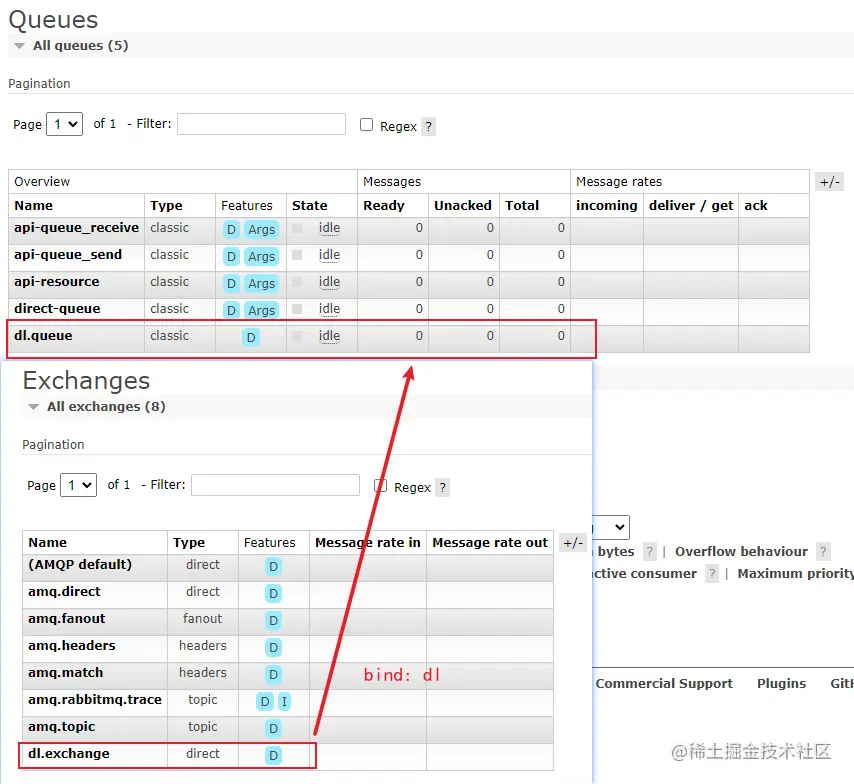Click the idle state of api-queue_receive
The width and height of the screenshot is (854, 784).
(x=330, y=228)
